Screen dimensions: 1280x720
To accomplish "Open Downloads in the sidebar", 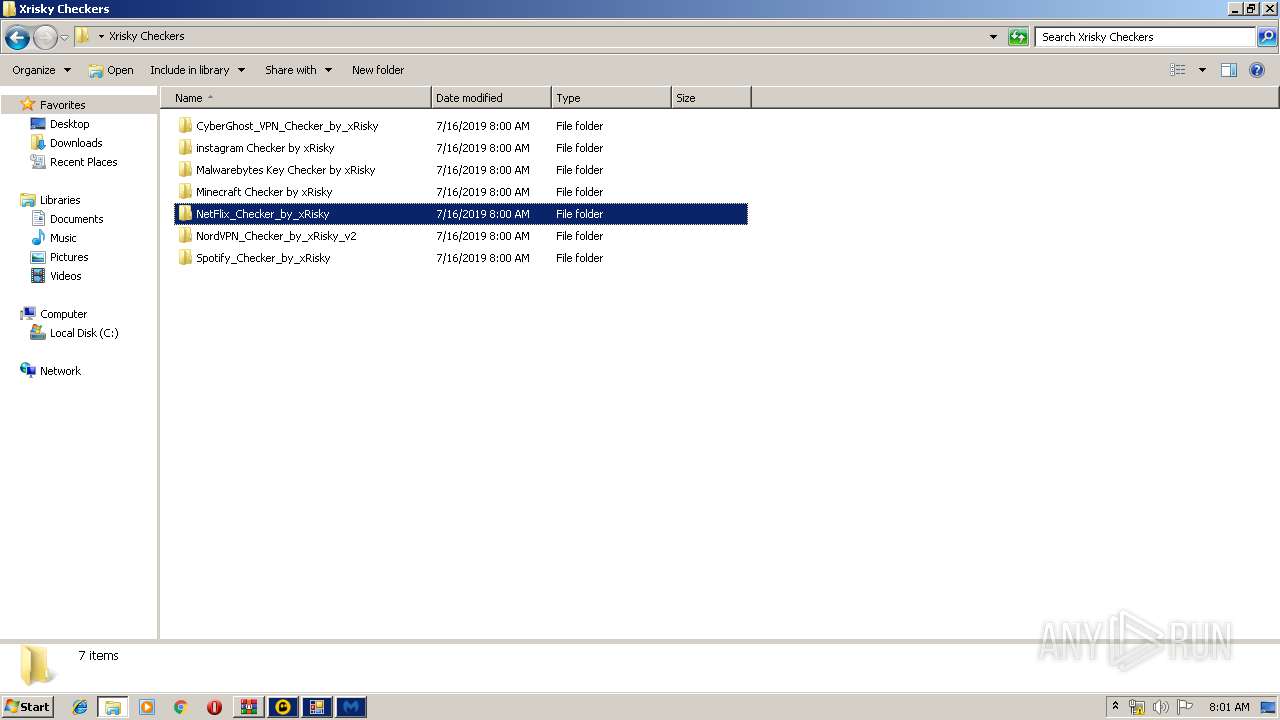I will tap(76, 143).
